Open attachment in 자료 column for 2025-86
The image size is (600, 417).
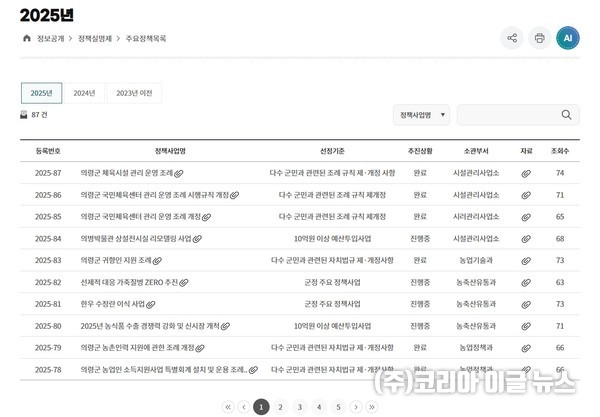pyautogui.click(x=526, y=195)
